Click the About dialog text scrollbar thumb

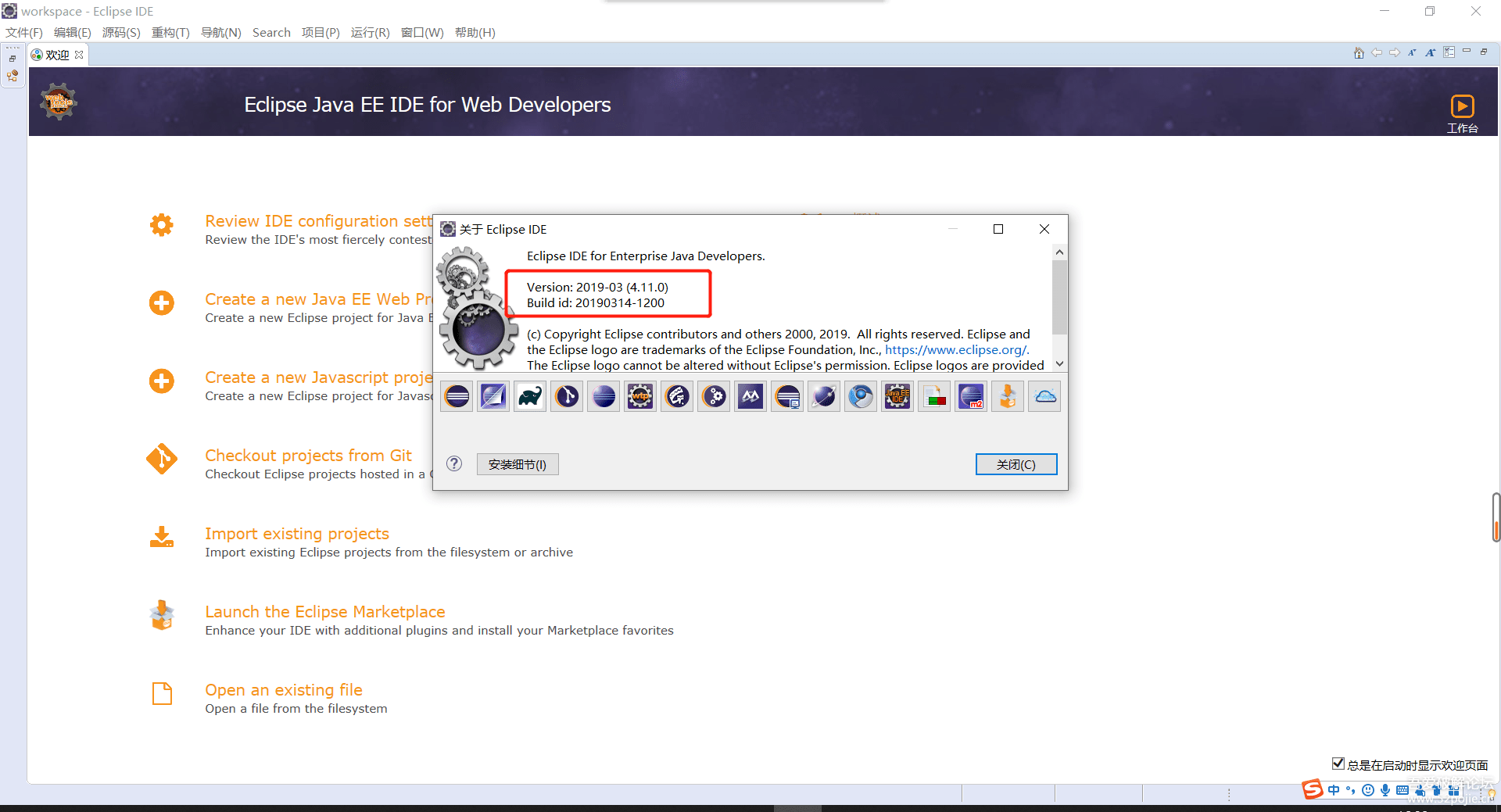1059,297
